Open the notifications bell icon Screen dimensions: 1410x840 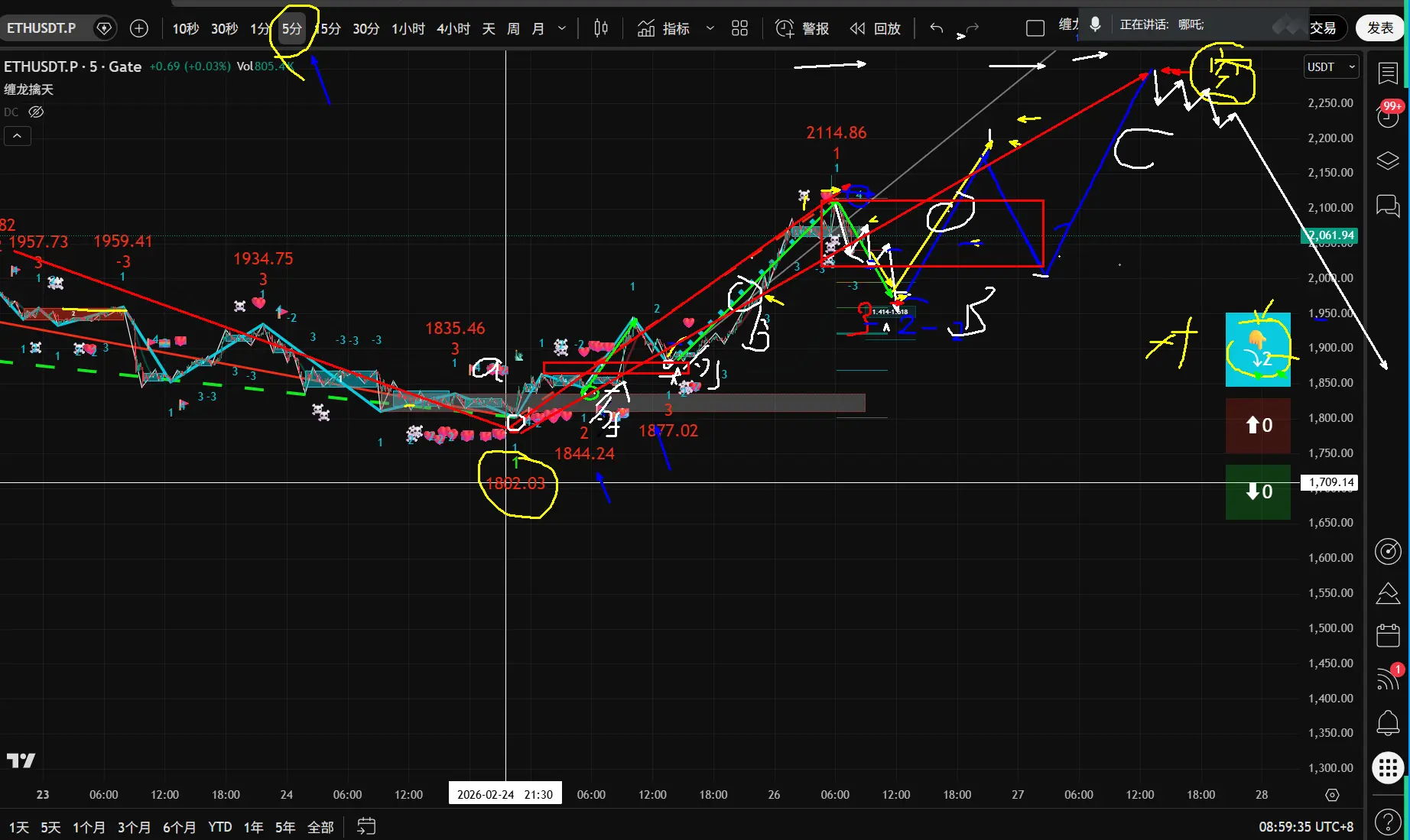click(x=1388, y=722)
